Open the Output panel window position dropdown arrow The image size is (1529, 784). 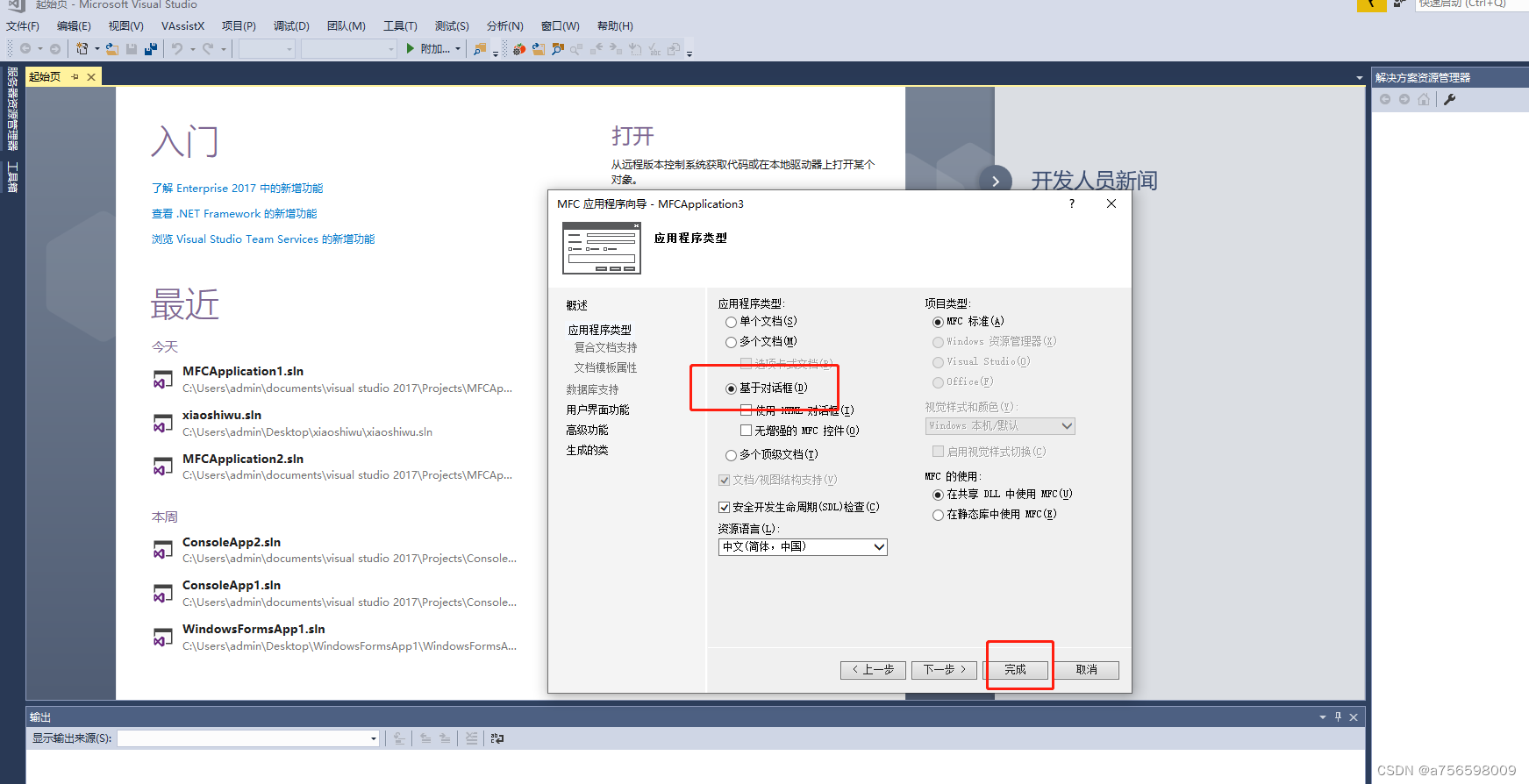(1323, 716)
